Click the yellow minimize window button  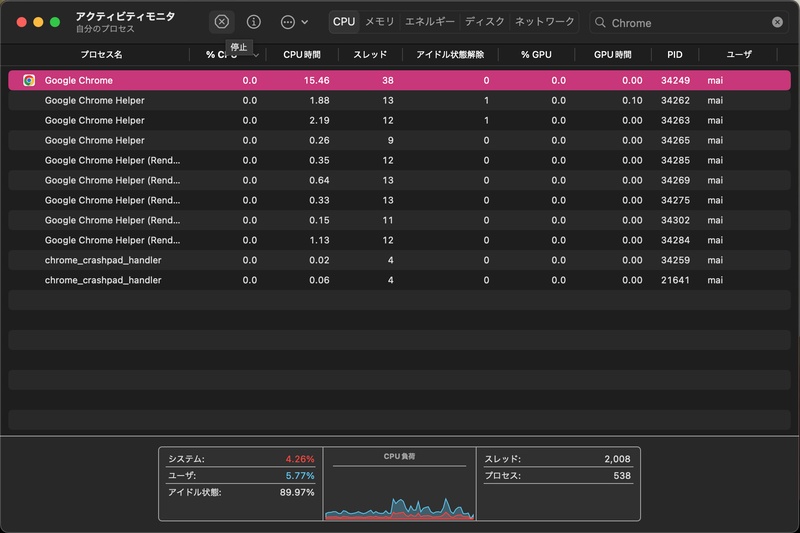tap(38, 22)
